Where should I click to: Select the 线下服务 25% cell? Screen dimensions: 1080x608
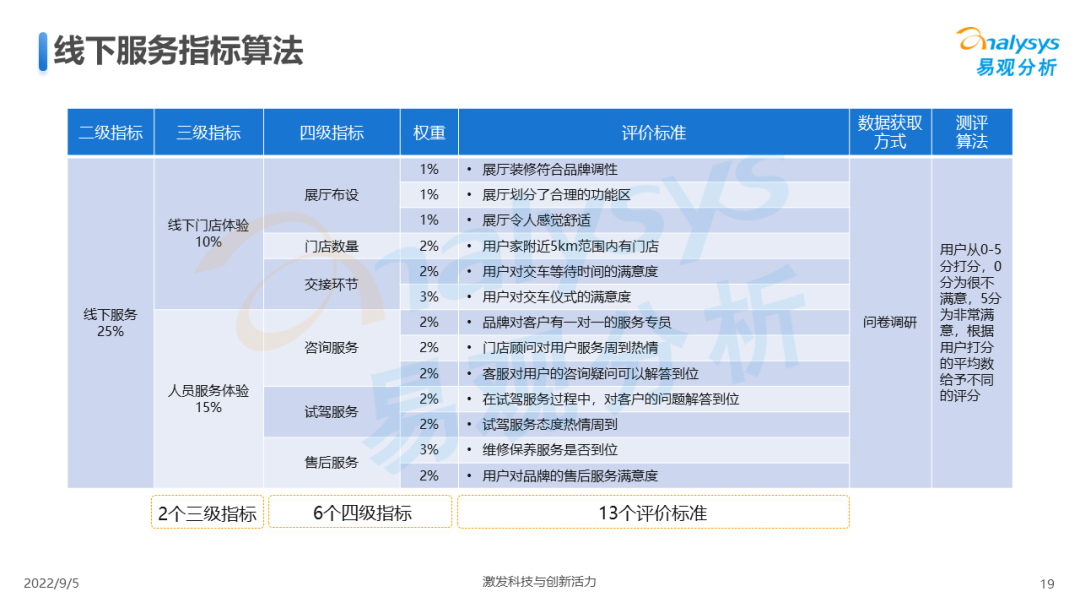110,322
